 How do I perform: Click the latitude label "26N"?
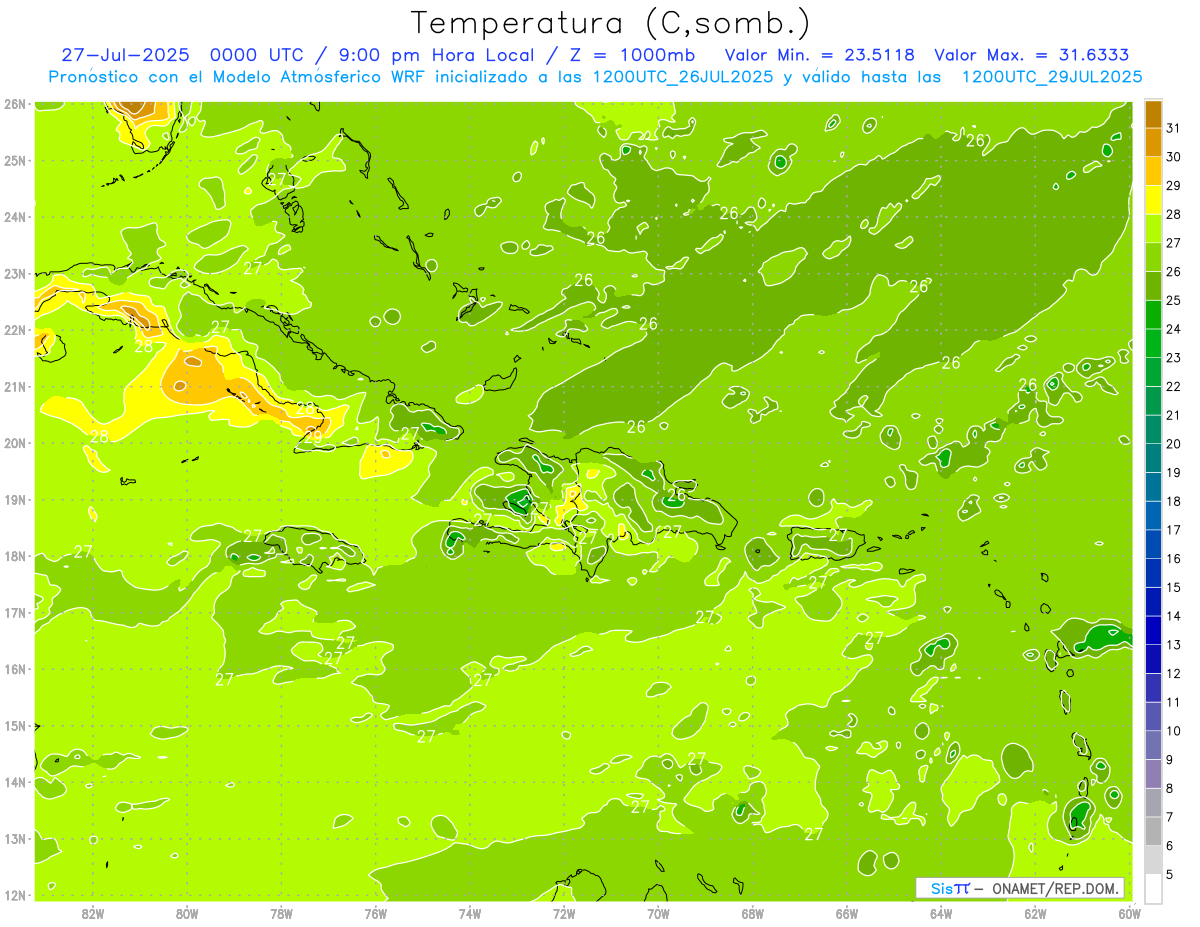tap(15, 103)
